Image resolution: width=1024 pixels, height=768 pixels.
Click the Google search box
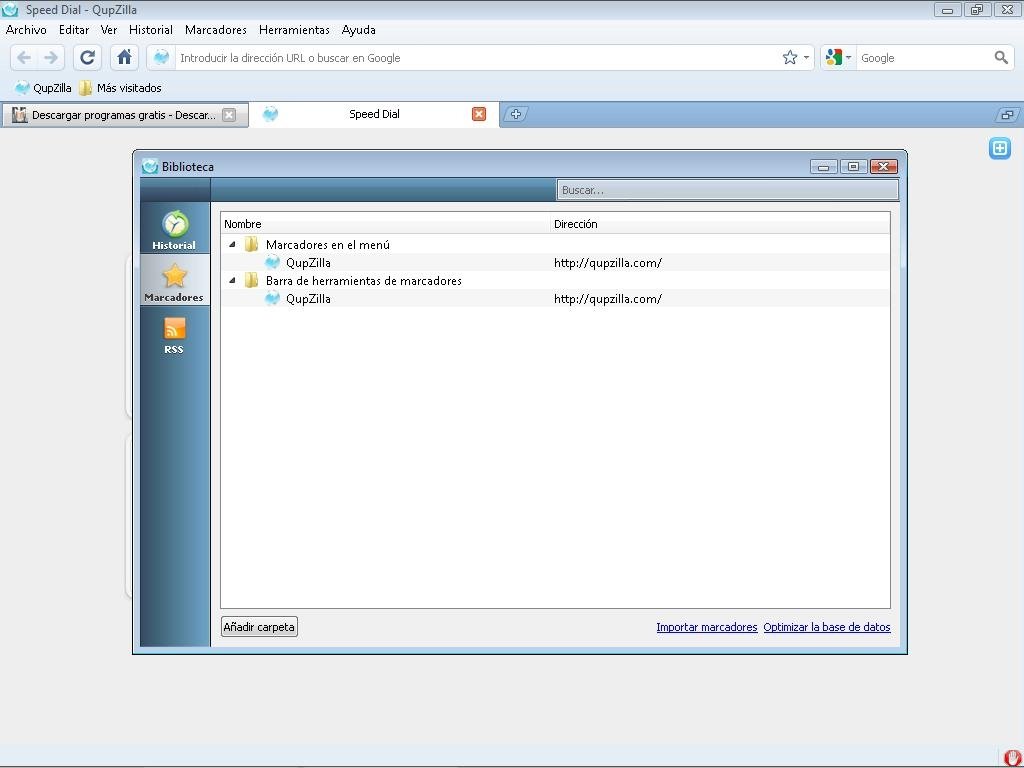tap(924, 57)
